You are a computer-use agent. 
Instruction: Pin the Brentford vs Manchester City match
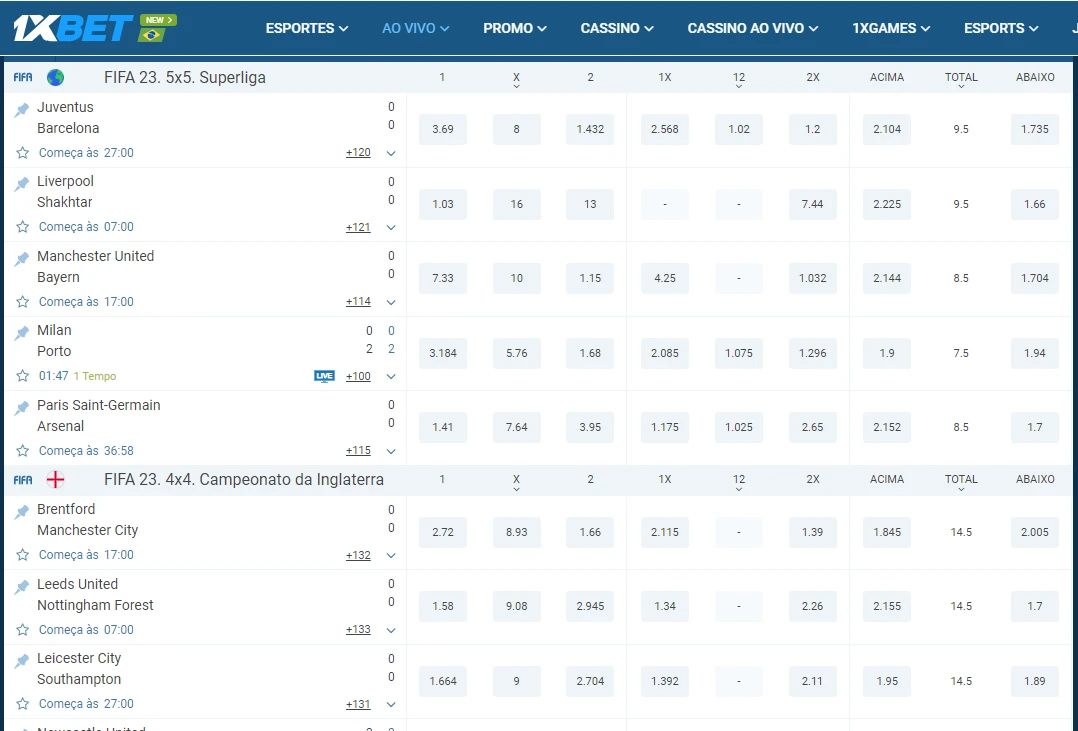coord(22,512)
